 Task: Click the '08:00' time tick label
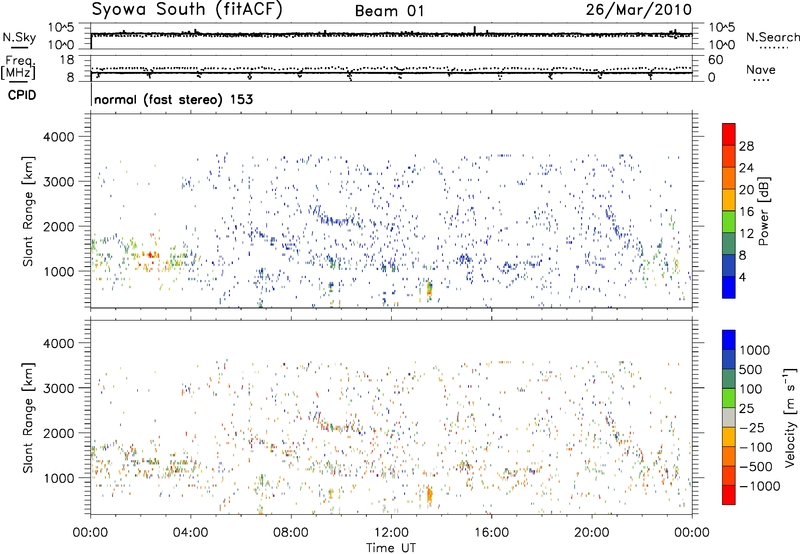point(291,533)
